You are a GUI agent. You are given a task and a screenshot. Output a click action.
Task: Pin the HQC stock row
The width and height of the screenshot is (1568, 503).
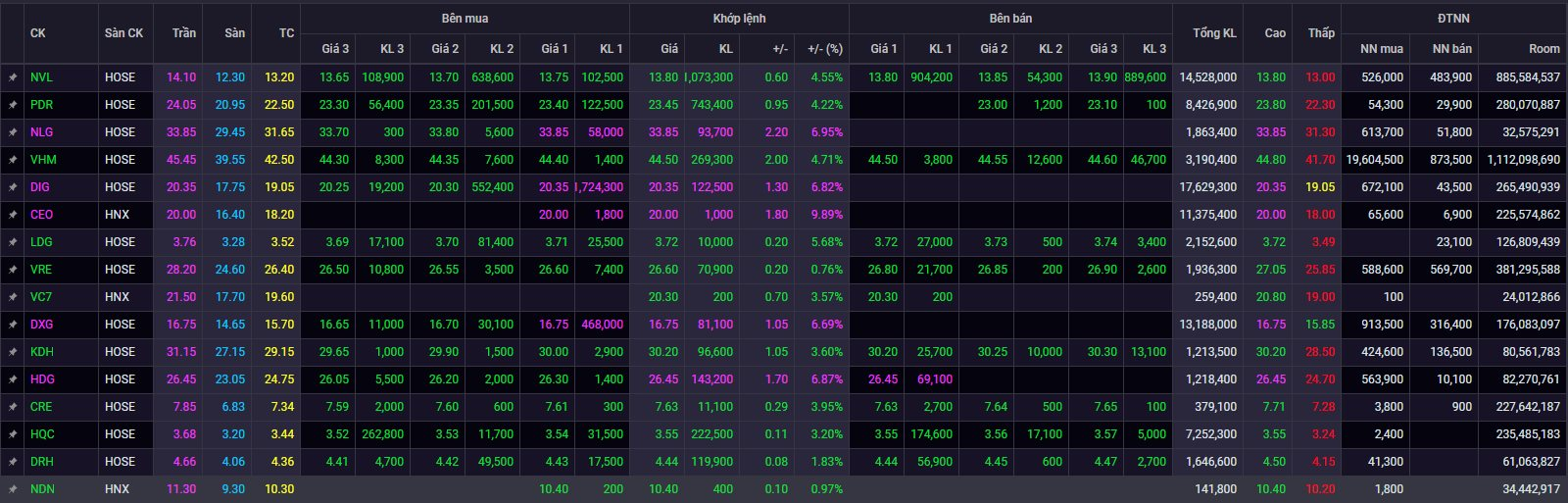pos(13,434)
